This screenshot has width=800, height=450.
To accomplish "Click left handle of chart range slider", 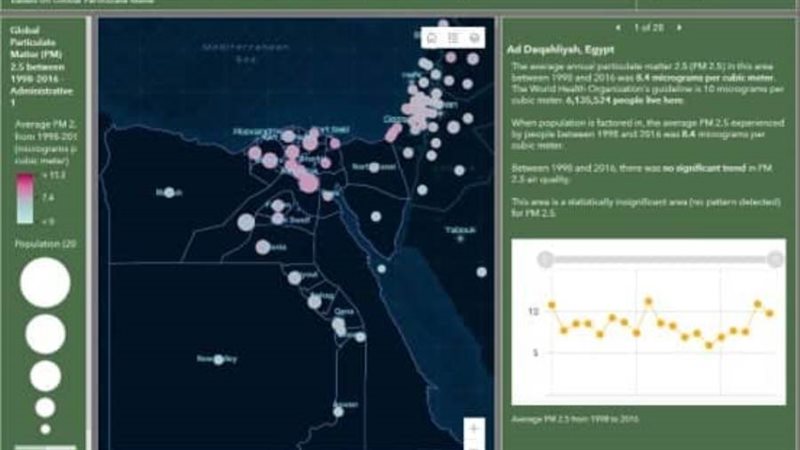I will (x=545, y=260).
